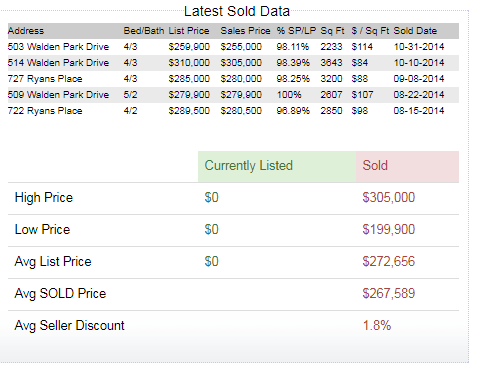Click the $280,000 sales price cell

point(241,79)
